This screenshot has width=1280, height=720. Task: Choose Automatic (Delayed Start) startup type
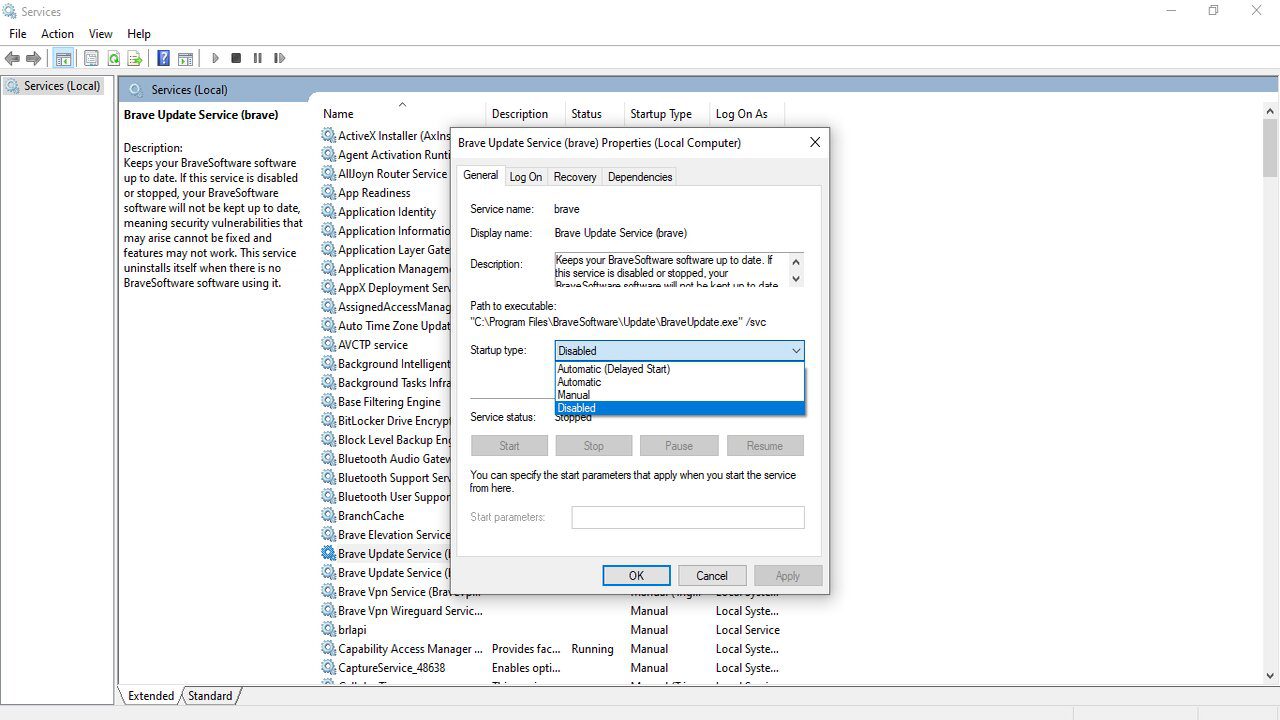[680, 369]
